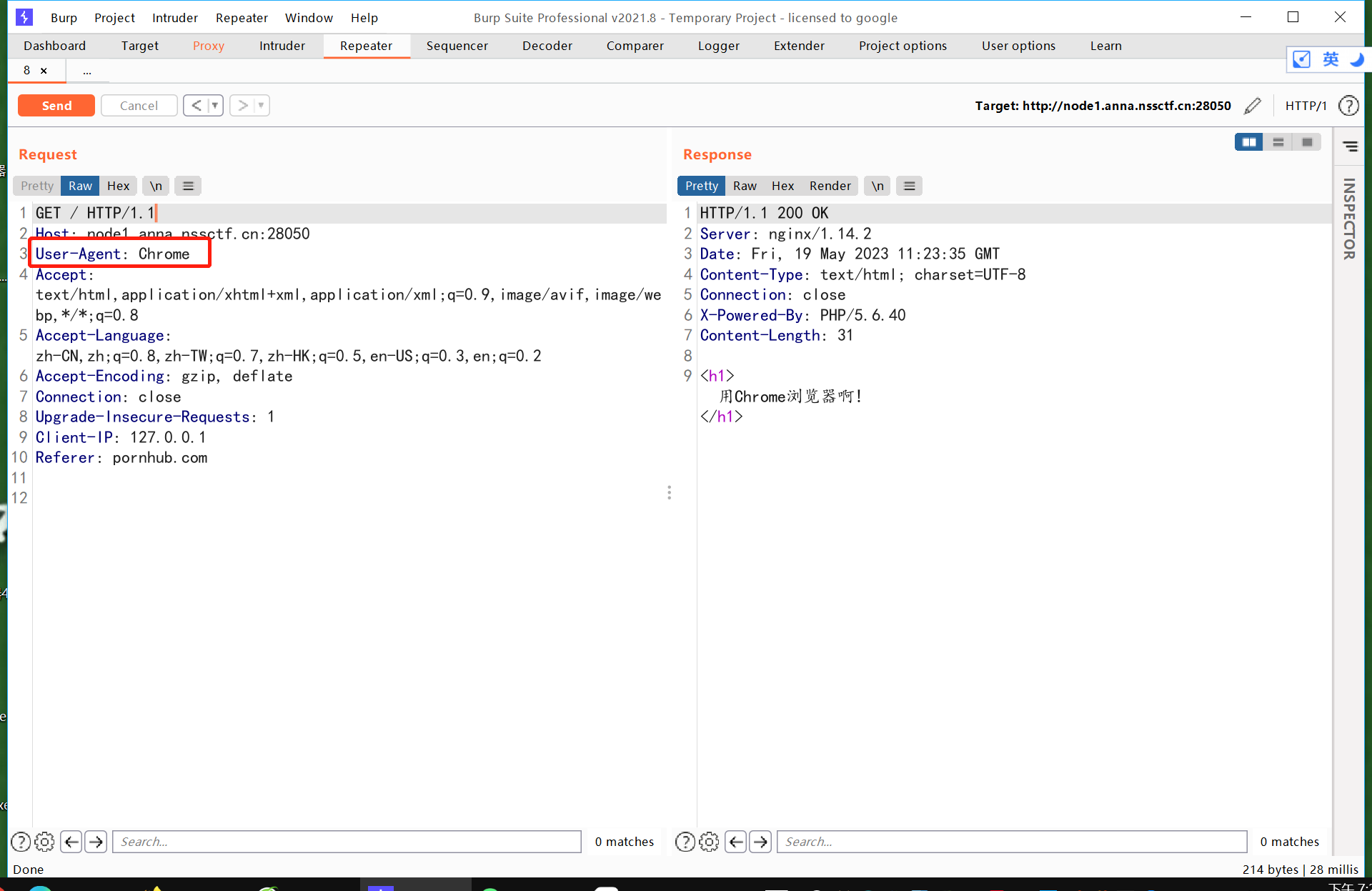Select combined tabbed layout view icon
This screenshot has height=891, width=1372.
point(1307,142)
